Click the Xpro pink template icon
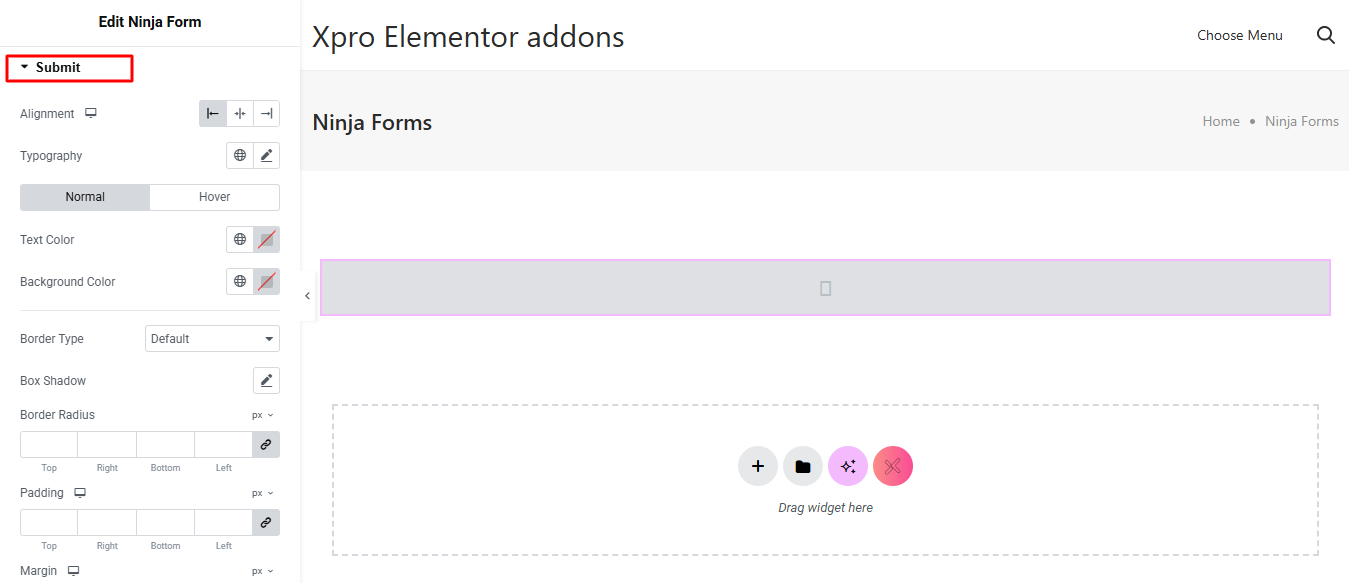The height and width of the screenshot is (583, 1349). (893, 466)
